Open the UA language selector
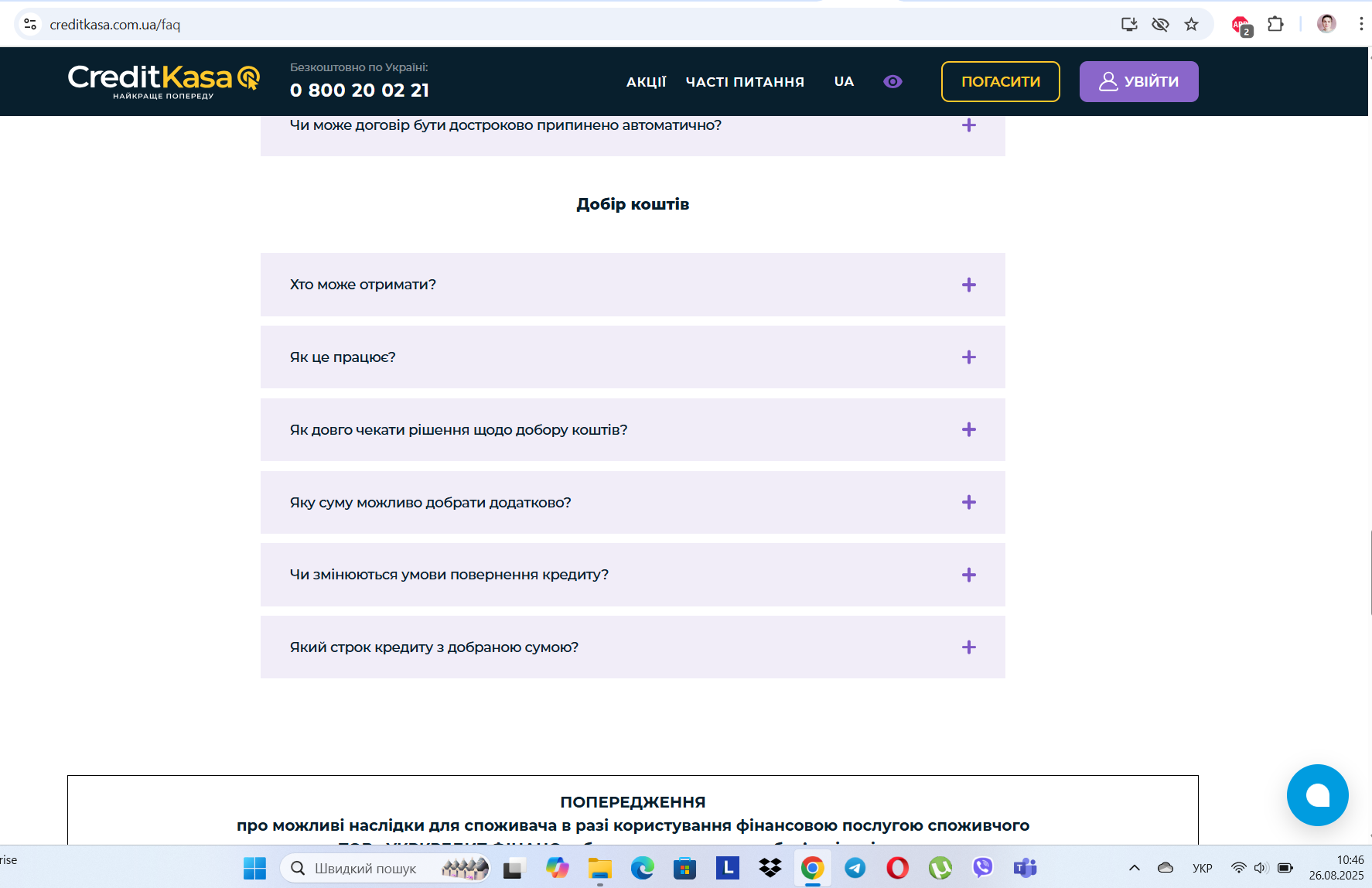The height and width of the screenshot is (888, 1372). pyautogui.click(x=844, y=81)
